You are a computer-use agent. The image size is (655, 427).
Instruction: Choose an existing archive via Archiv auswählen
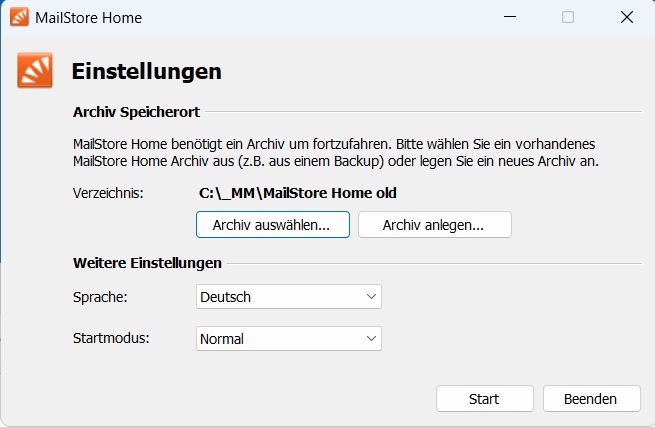[x=273, y=225]
